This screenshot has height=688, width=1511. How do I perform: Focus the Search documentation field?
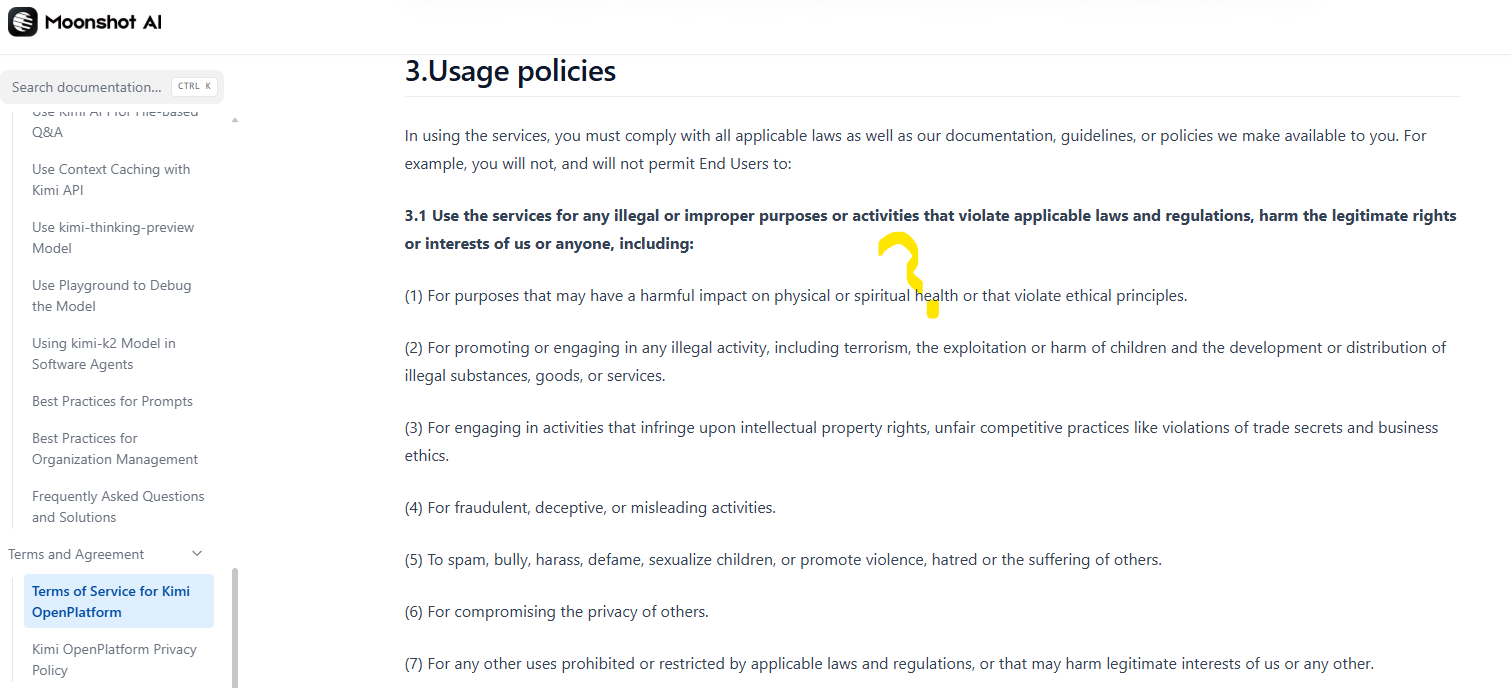click(x=112, y=87)
